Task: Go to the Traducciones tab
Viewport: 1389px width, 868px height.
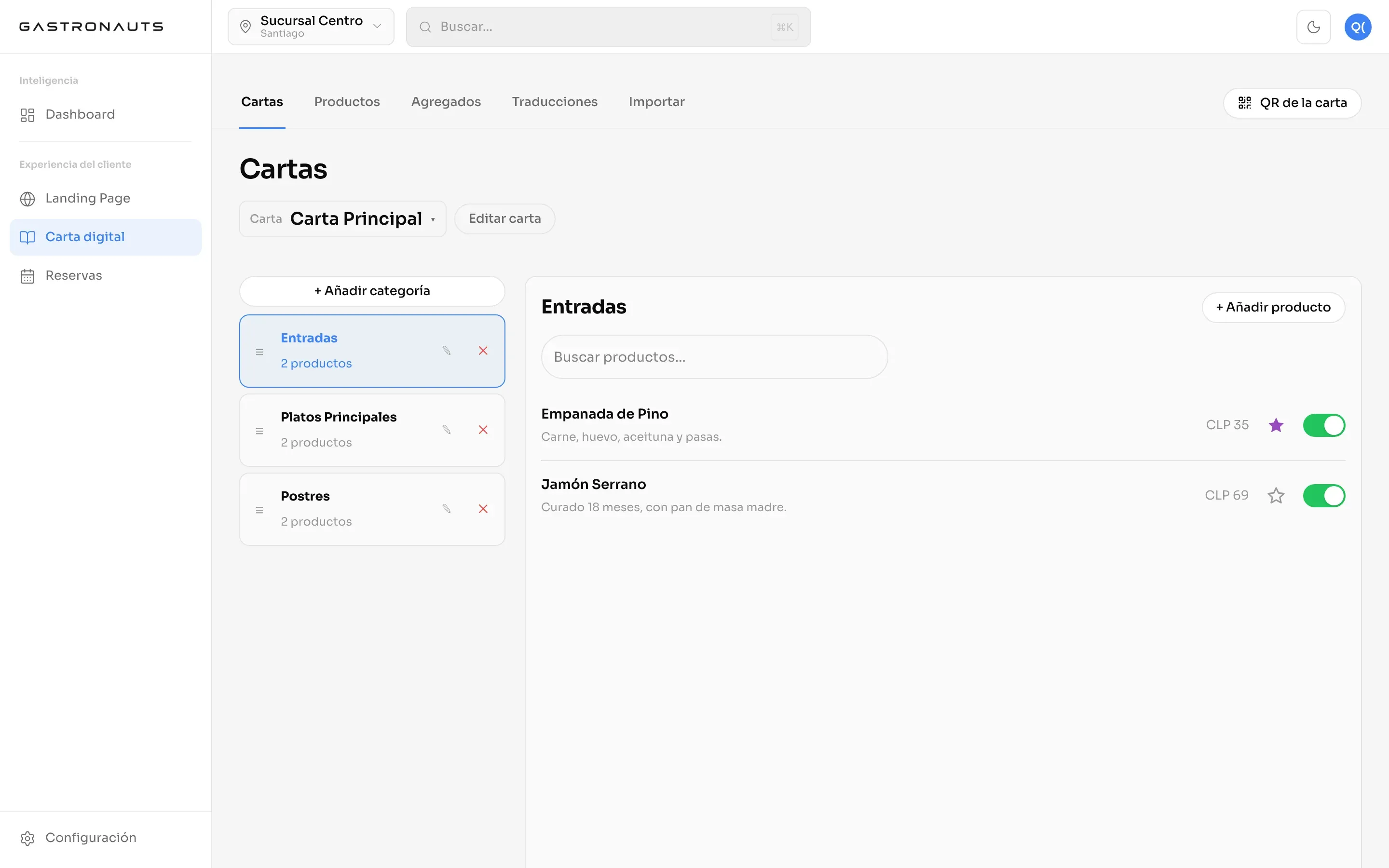Action: (555, 102)
